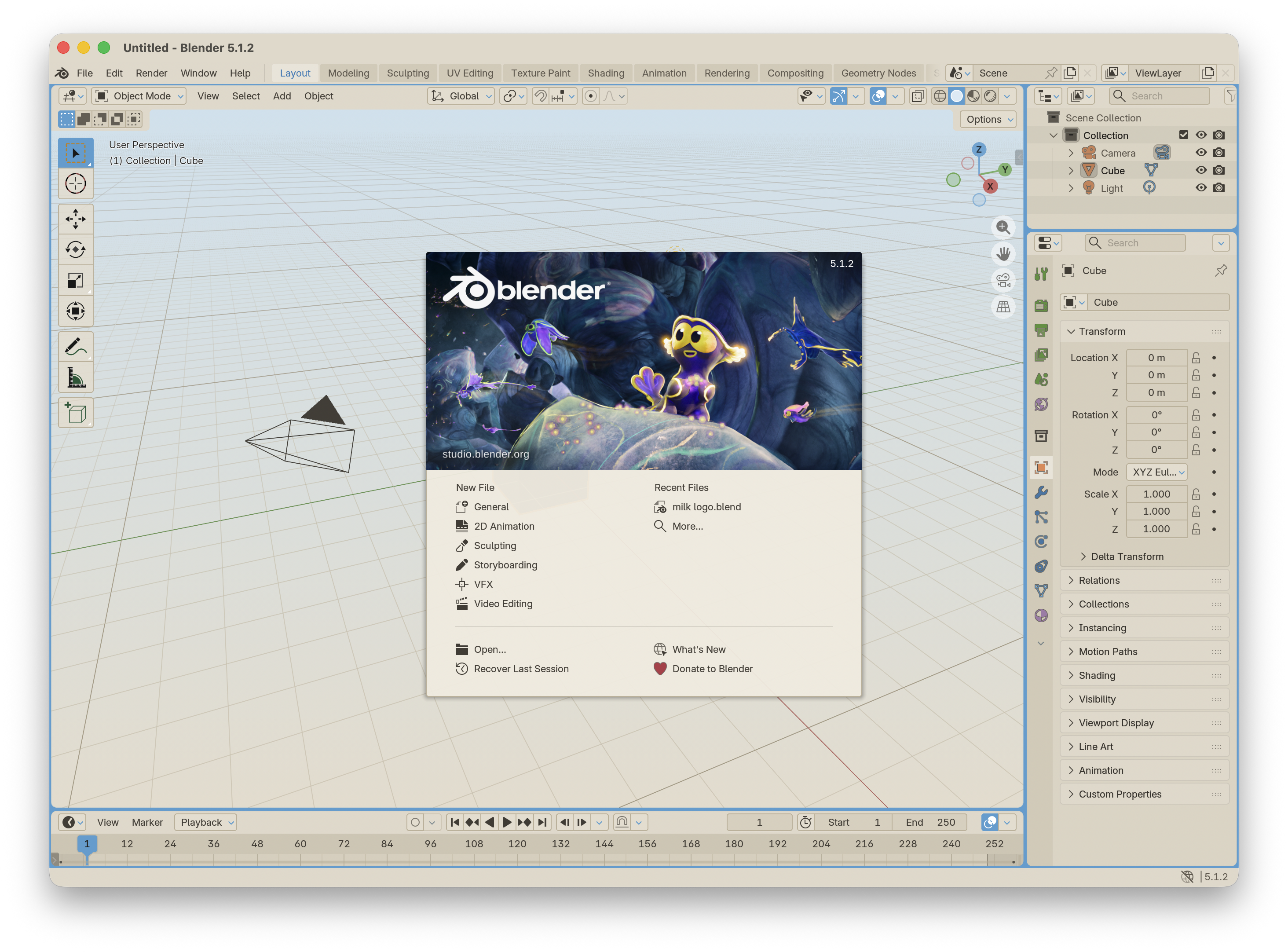Hide the Camera in viewport

(1201, 153)
